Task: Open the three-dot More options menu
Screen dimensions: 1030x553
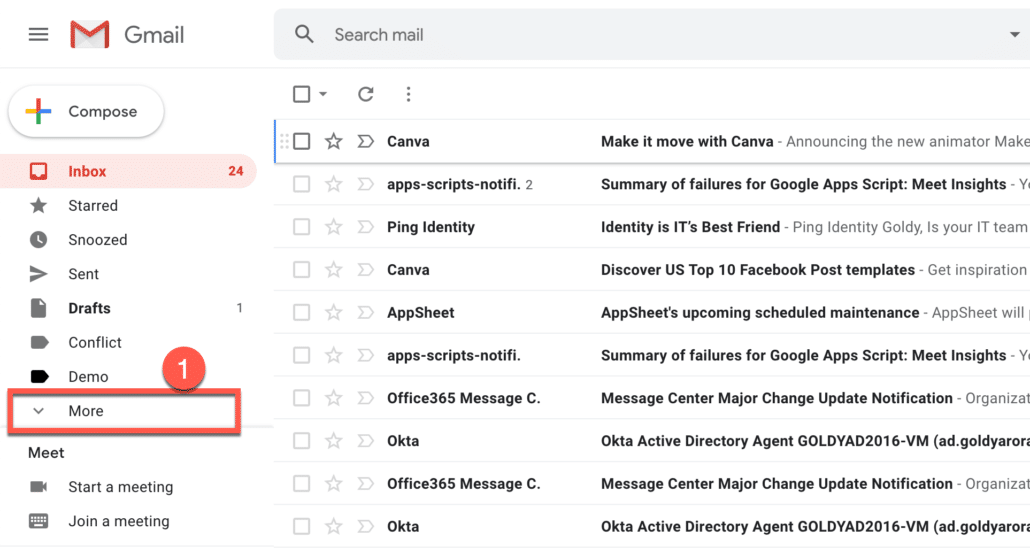Action: 409,94
